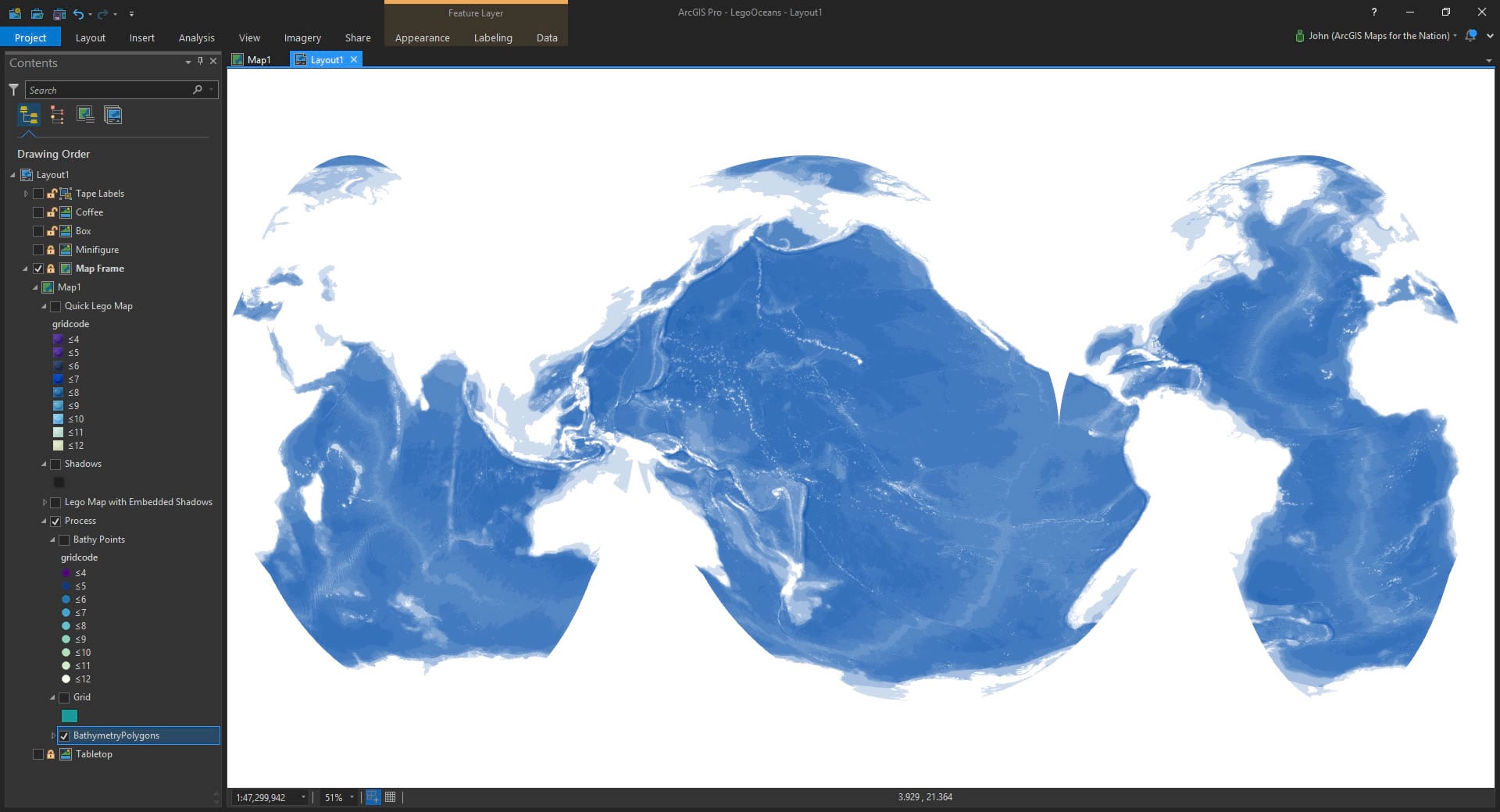
Task: Enable the Quick Lego Map layer checkbox
Action: (x=55, y=306)
